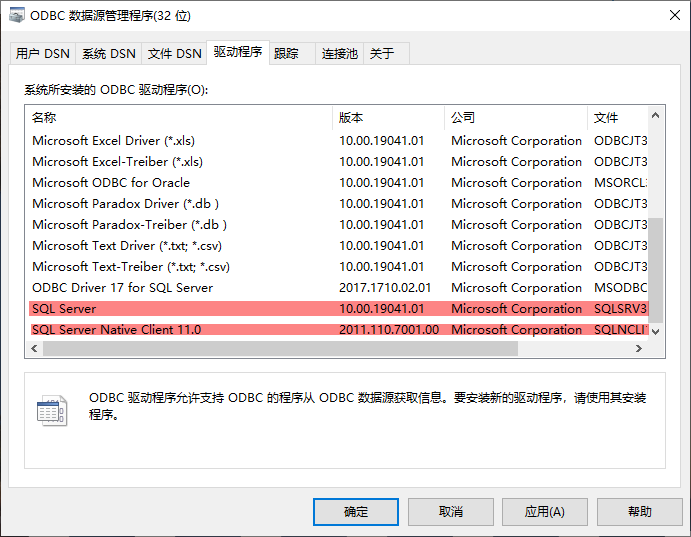Image resolution: width=691 pixels, height=537 pixels.
Task: Switch to the 连接池 tab
Action: tap(339, 54)
